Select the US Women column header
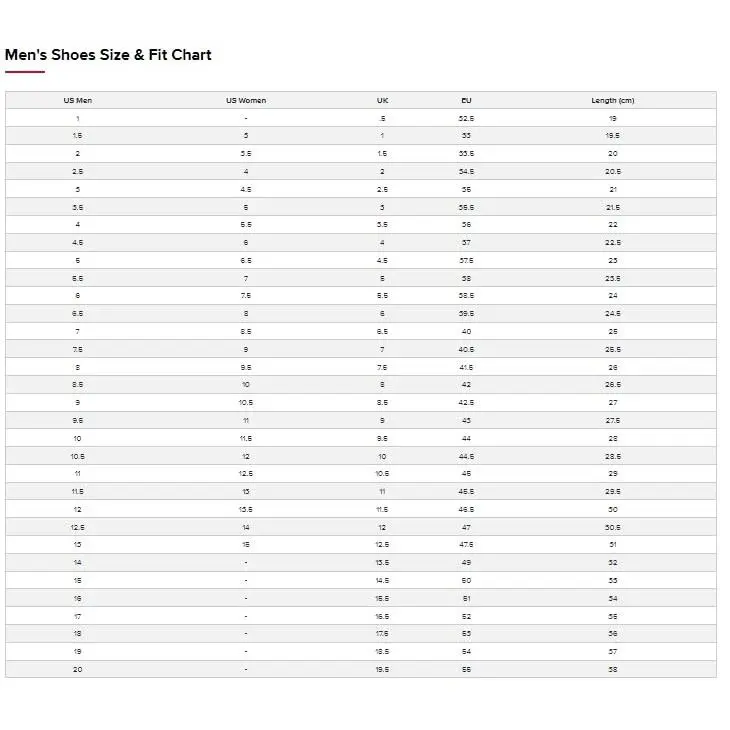The image size is (730, 730). [246, 101]
